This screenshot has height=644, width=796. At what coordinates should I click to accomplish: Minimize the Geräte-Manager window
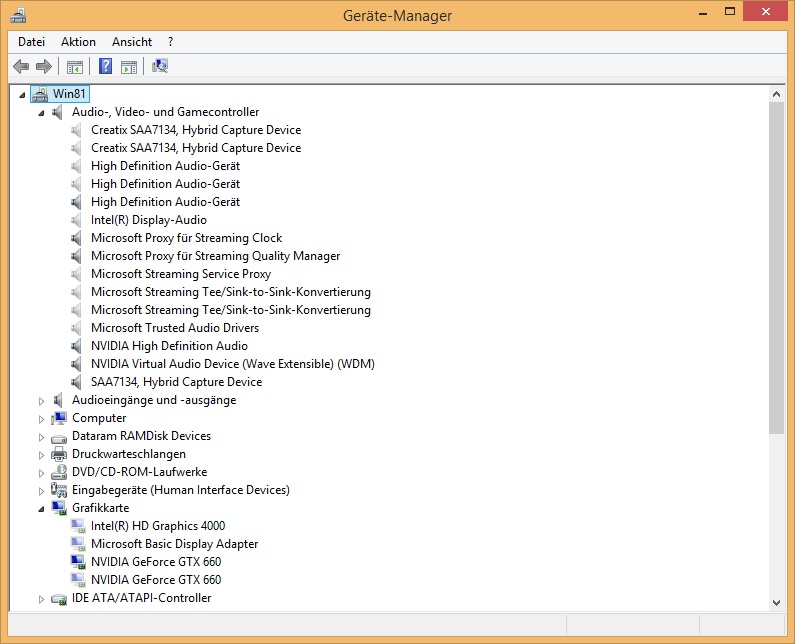click(703, 13)
